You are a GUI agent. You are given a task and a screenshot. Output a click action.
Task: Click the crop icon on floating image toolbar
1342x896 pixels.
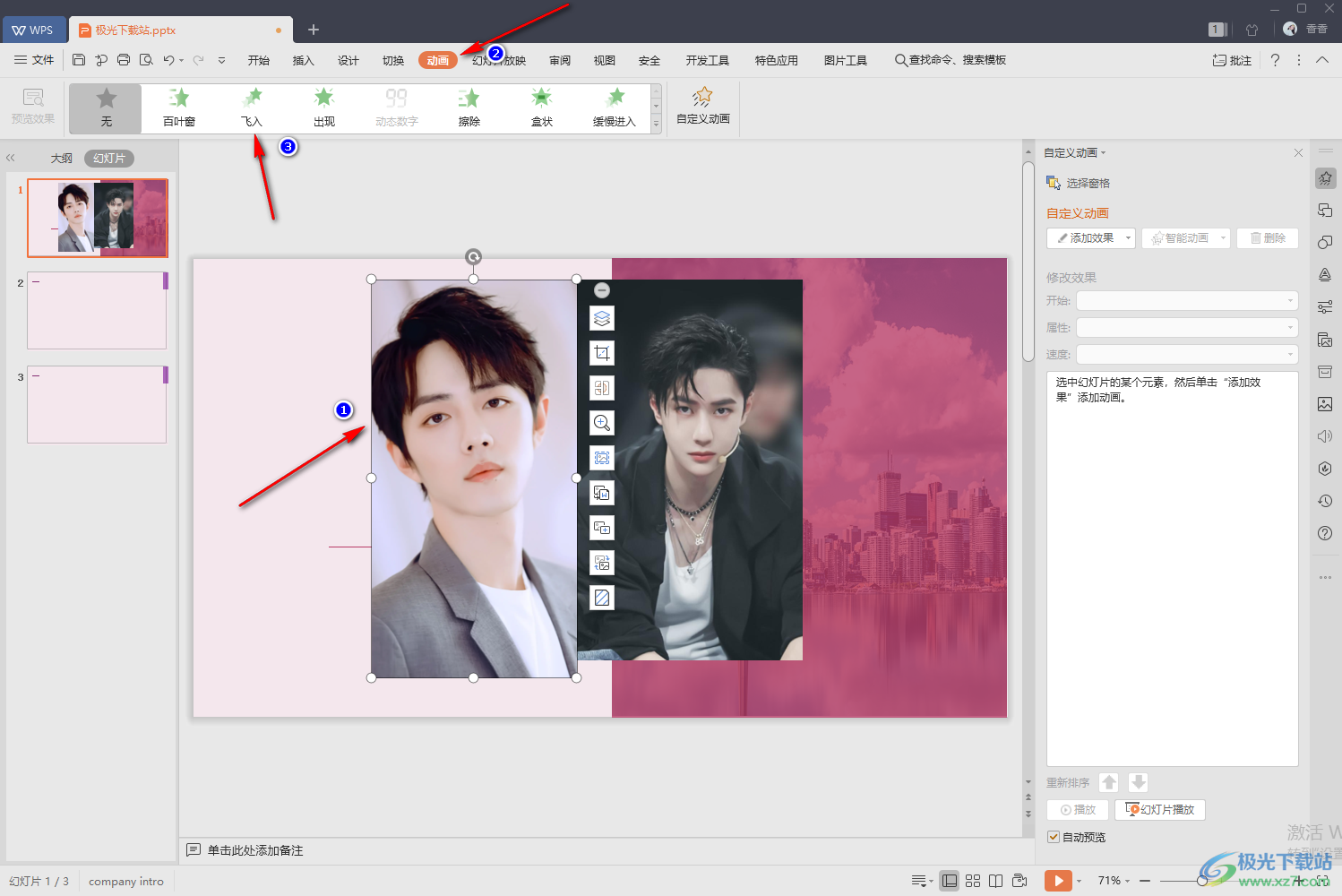[x=602, y=353]
